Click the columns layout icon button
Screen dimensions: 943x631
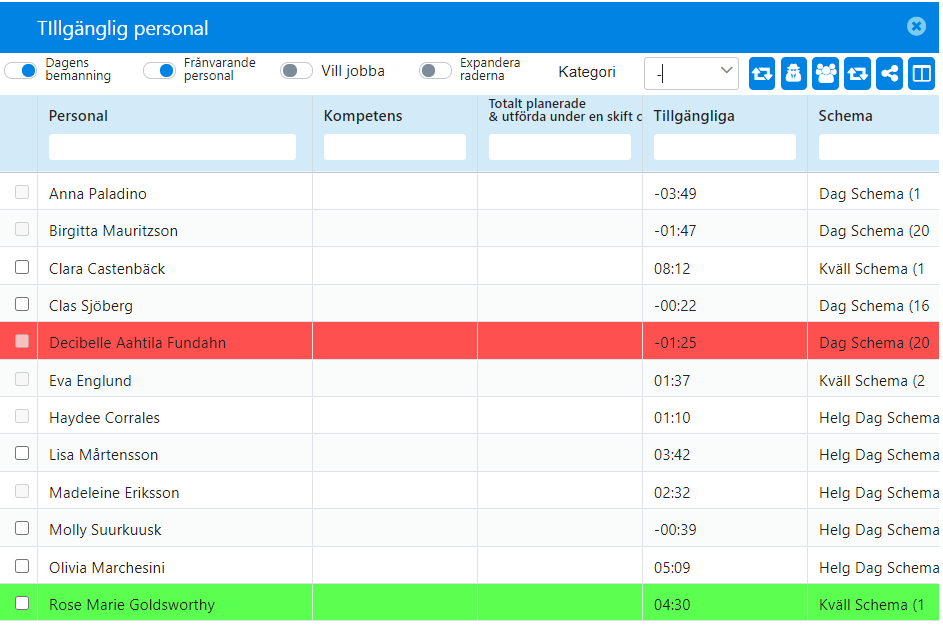click(x=921, y=73)
